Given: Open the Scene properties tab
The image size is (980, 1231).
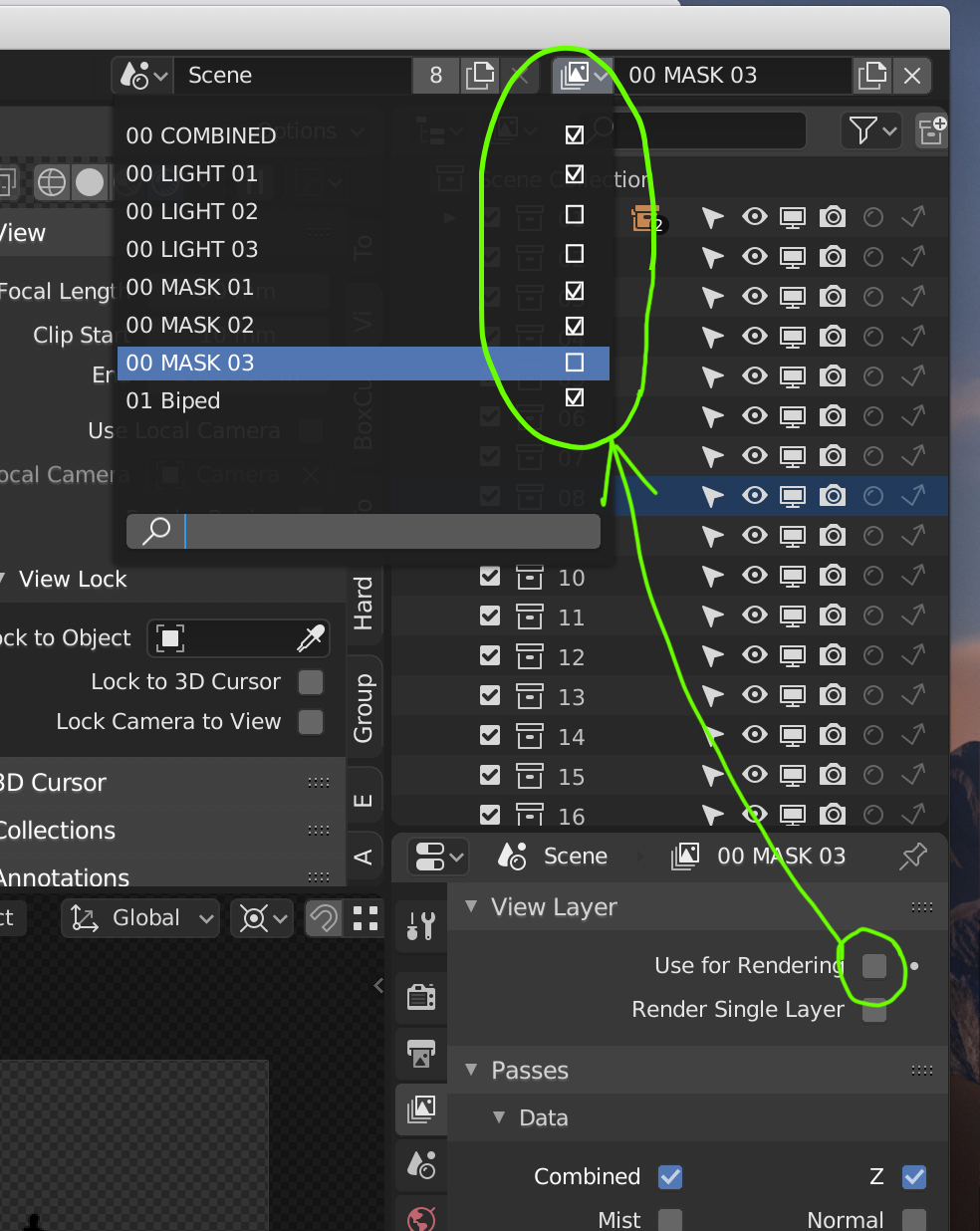Looking at the screenshot, I should click(421, 1164).
